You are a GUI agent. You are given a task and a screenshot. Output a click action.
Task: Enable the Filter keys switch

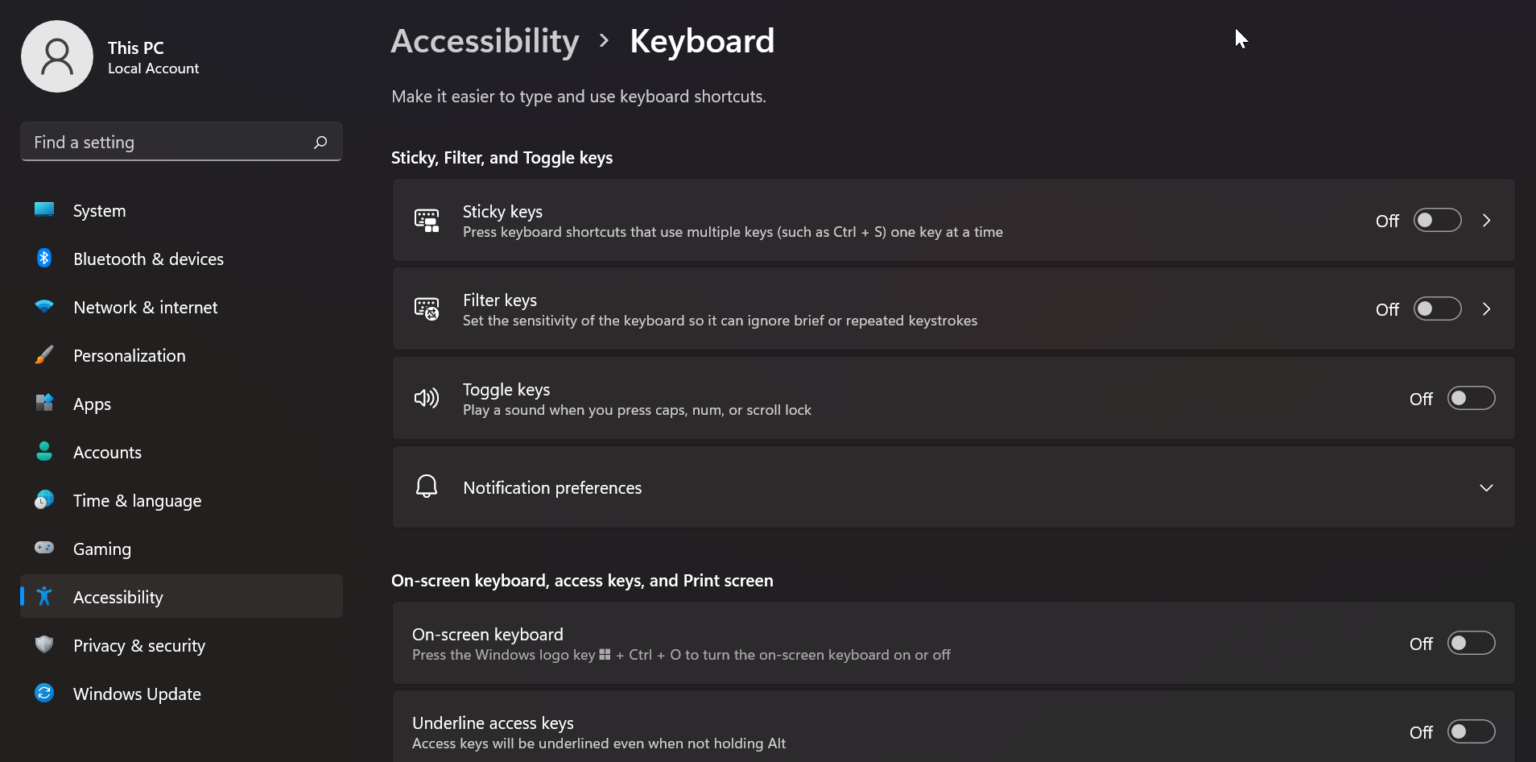(1436, 309)
